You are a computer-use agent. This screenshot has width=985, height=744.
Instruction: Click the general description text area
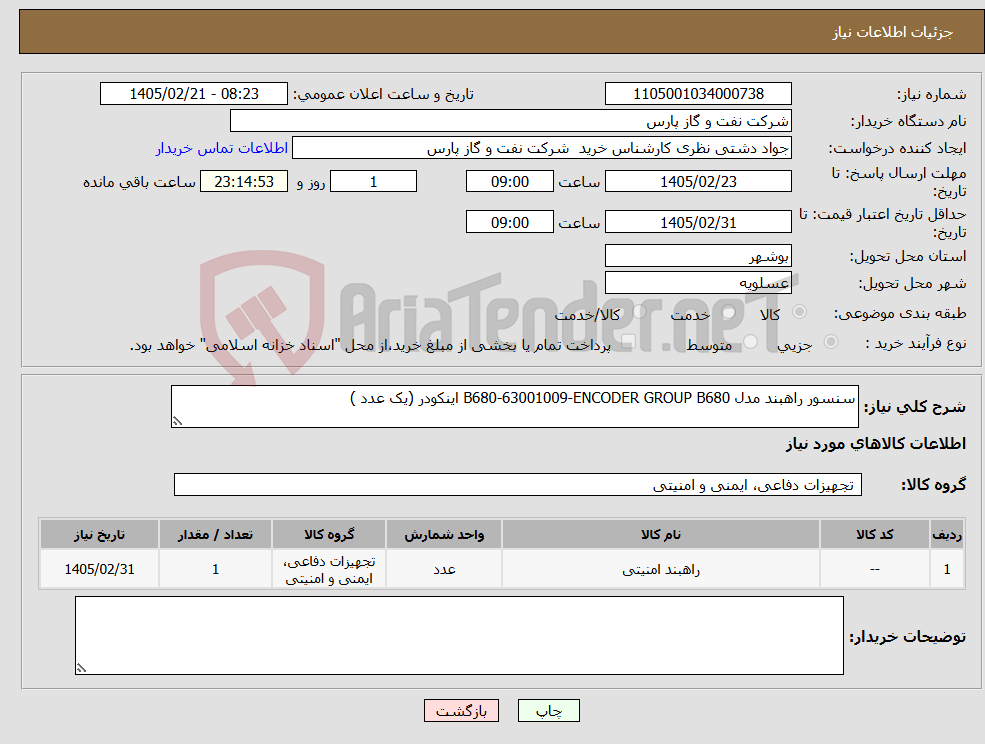coord(514,407)
